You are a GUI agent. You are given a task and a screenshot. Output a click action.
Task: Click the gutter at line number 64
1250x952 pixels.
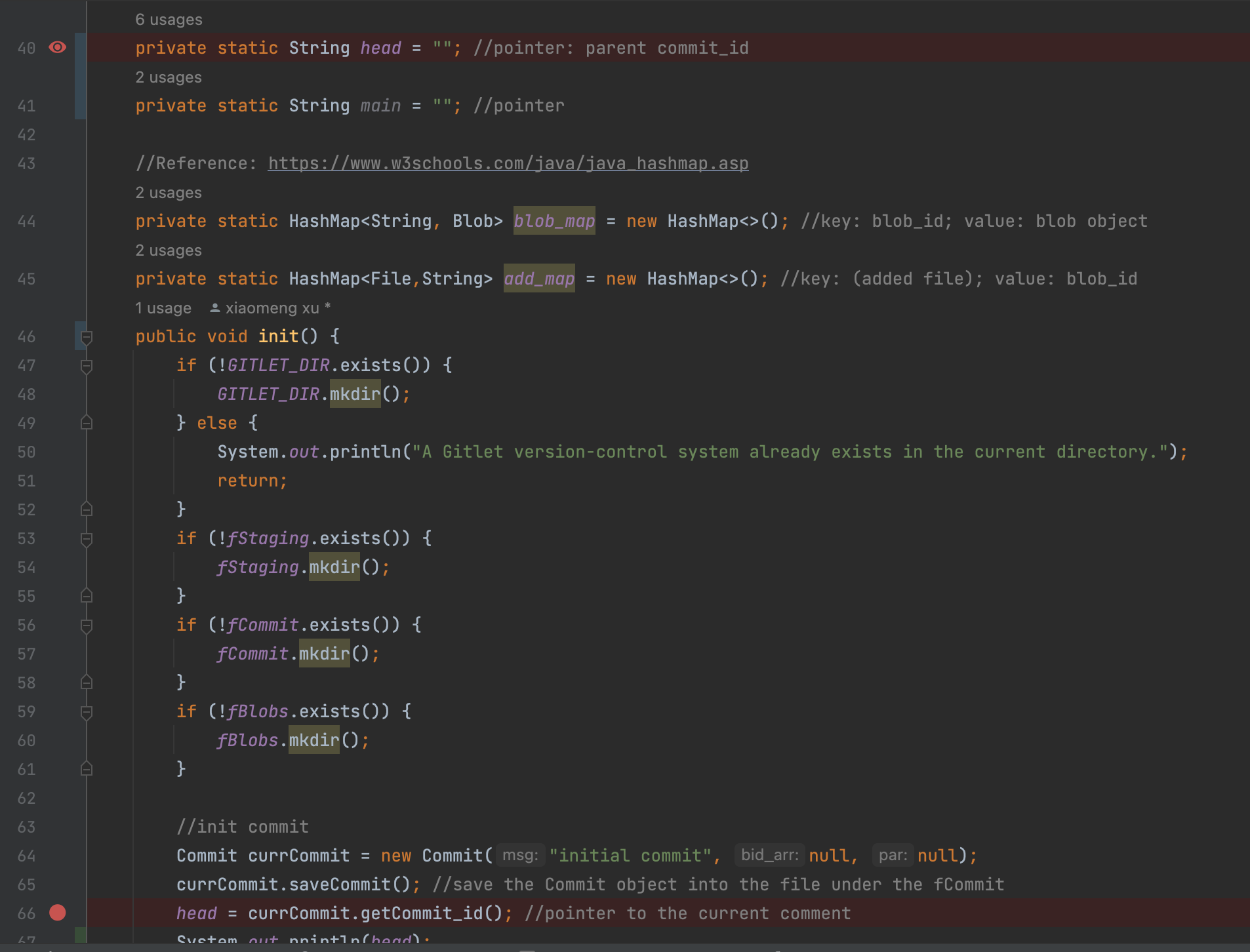(26, 856)
